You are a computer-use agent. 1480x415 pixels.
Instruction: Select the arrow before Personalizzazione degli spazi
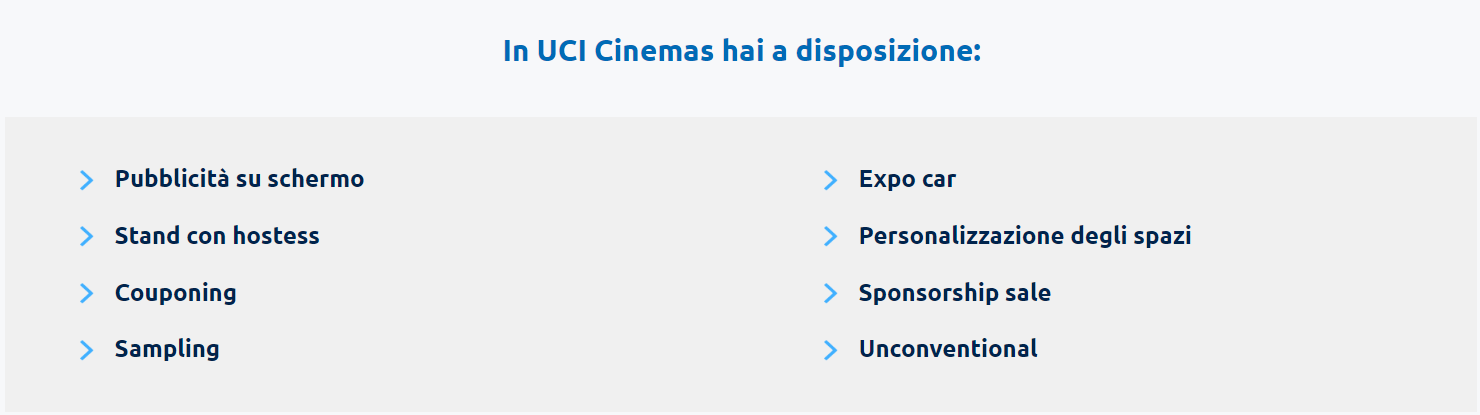pos(830,237)
